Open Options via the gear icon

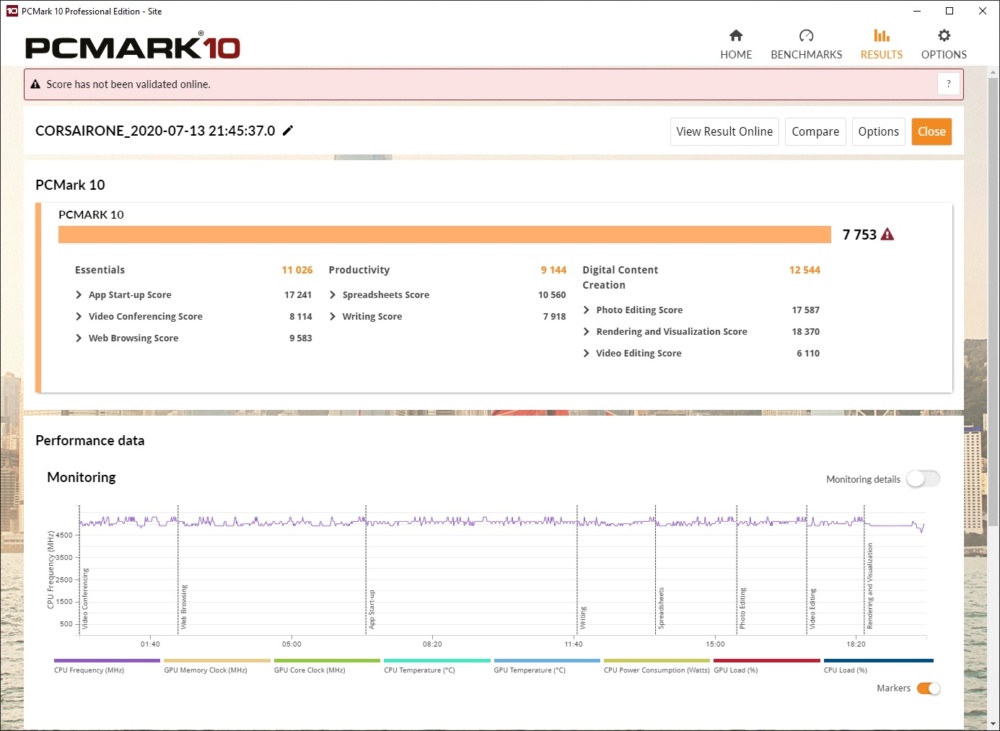pyautogui.click(x=944, y=35)
